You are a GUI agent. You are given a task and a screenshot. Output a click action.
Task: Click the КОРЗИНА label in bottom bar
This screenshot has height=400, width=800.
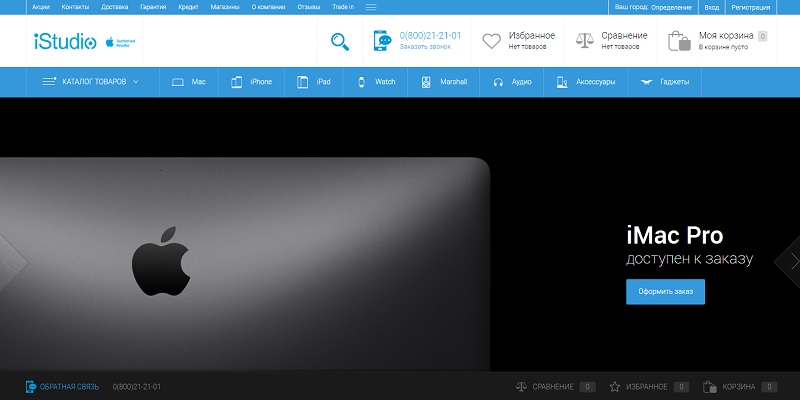[739, 387]
